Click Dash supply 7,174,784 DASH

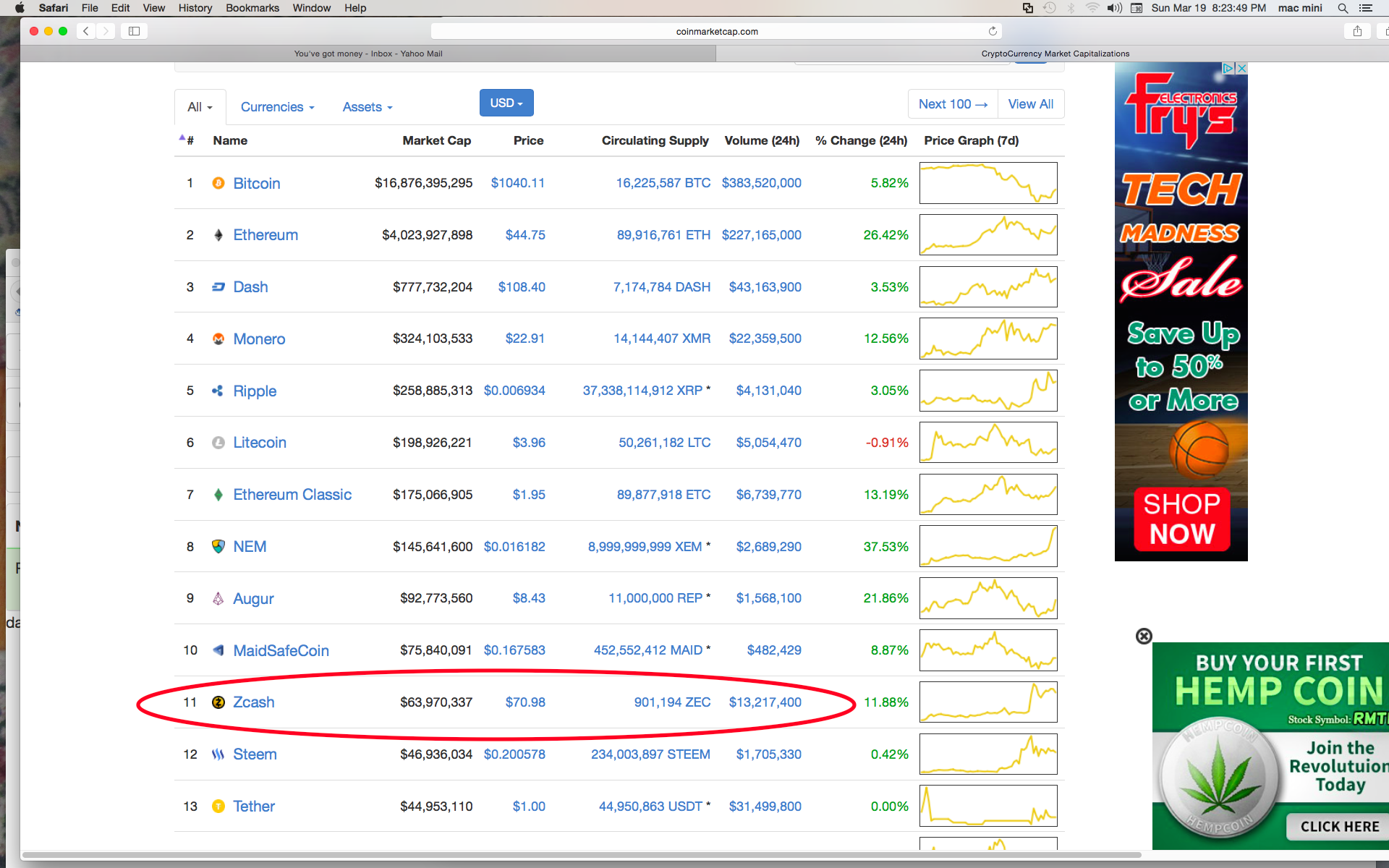[x=661, y=287]
